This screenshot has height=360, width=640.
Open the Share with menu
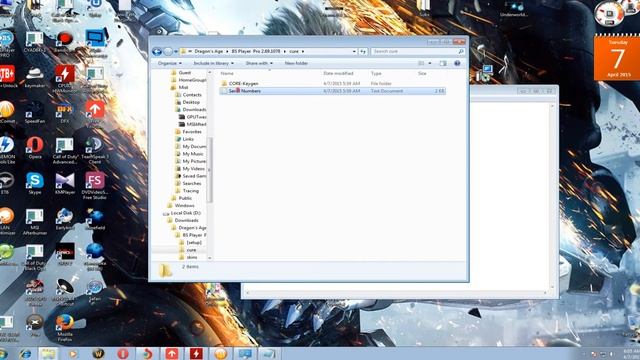pyautogui.click(x=259, y=63)
